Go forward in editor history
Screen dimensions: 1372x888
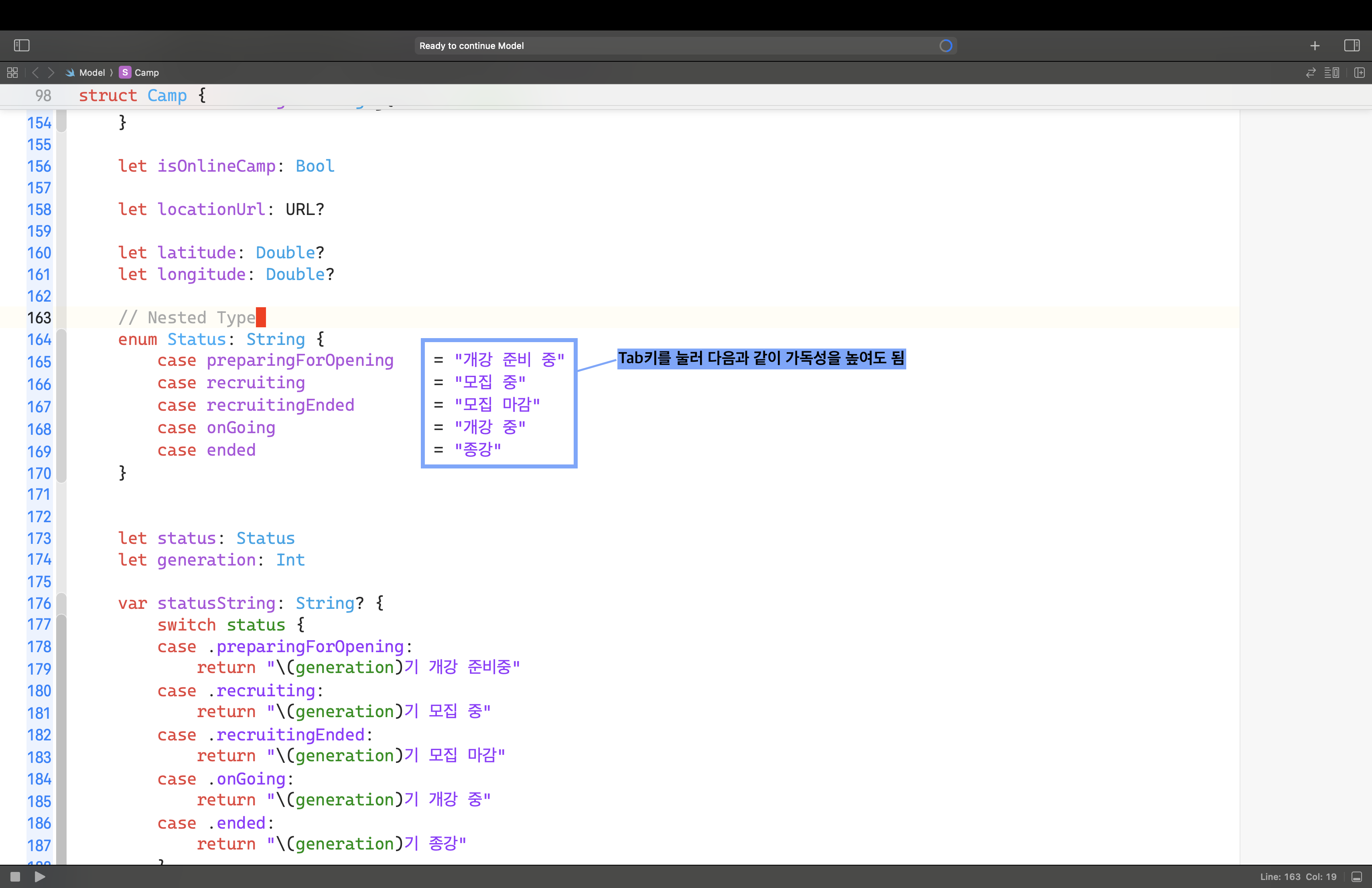tap(51, 73)
